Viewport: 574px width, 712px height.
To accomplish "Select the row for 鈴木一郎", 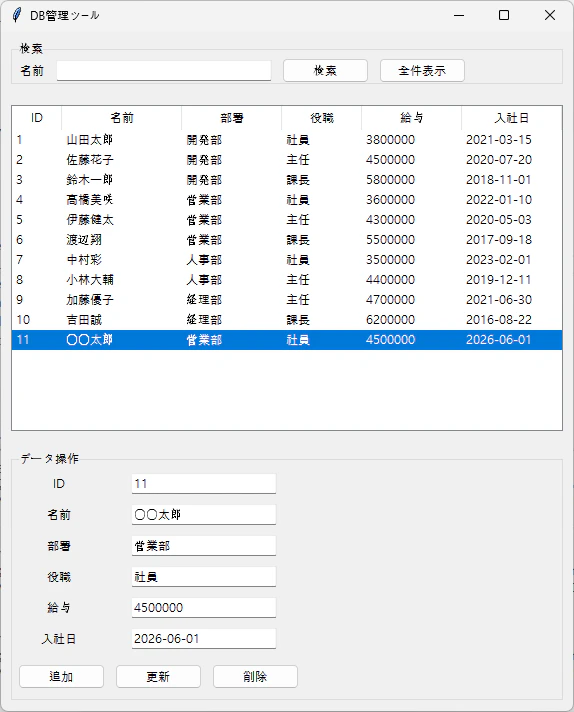I will tap(287, 180).
